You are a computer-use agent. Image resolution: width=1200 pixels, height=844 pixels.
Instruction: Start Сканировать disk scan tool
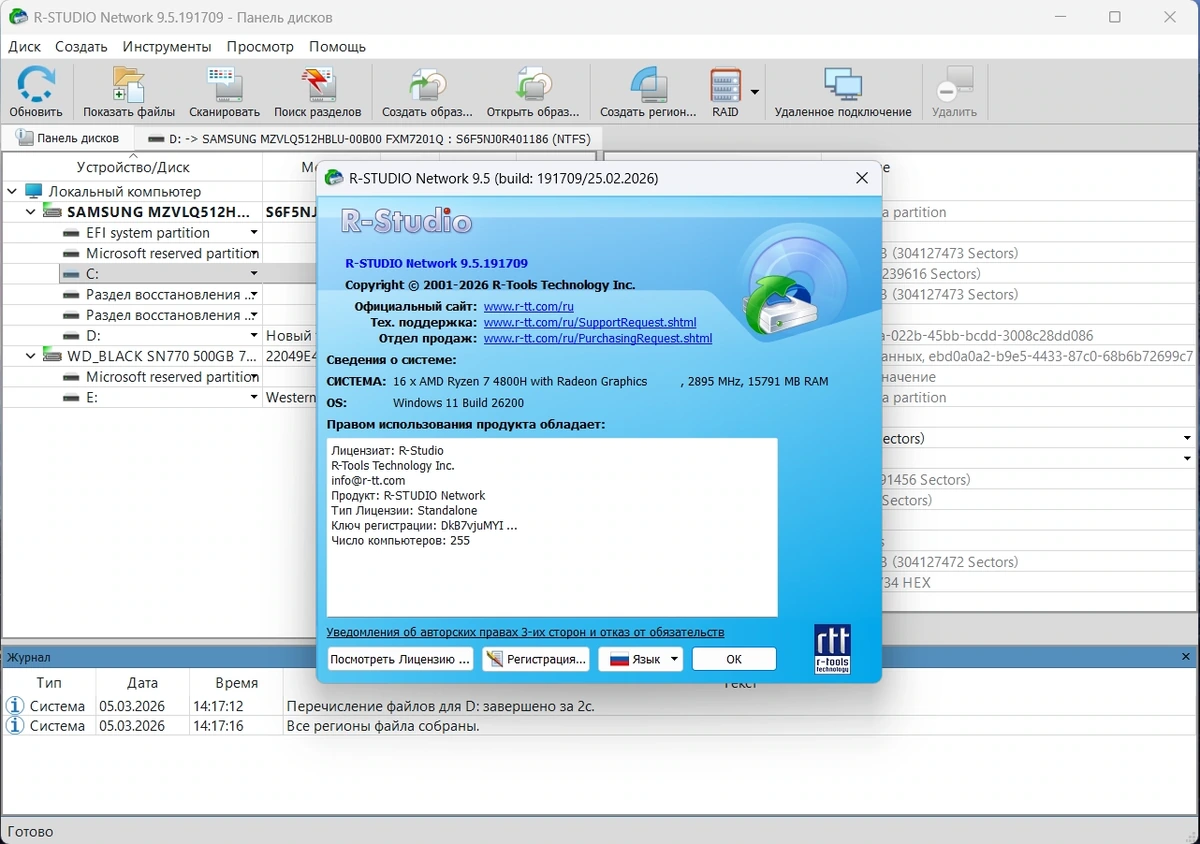(x=224, y=93)
